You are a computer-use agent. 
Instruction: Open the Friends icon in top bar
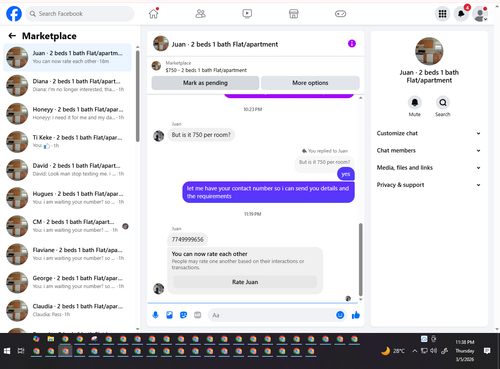[x=200, y=14]
